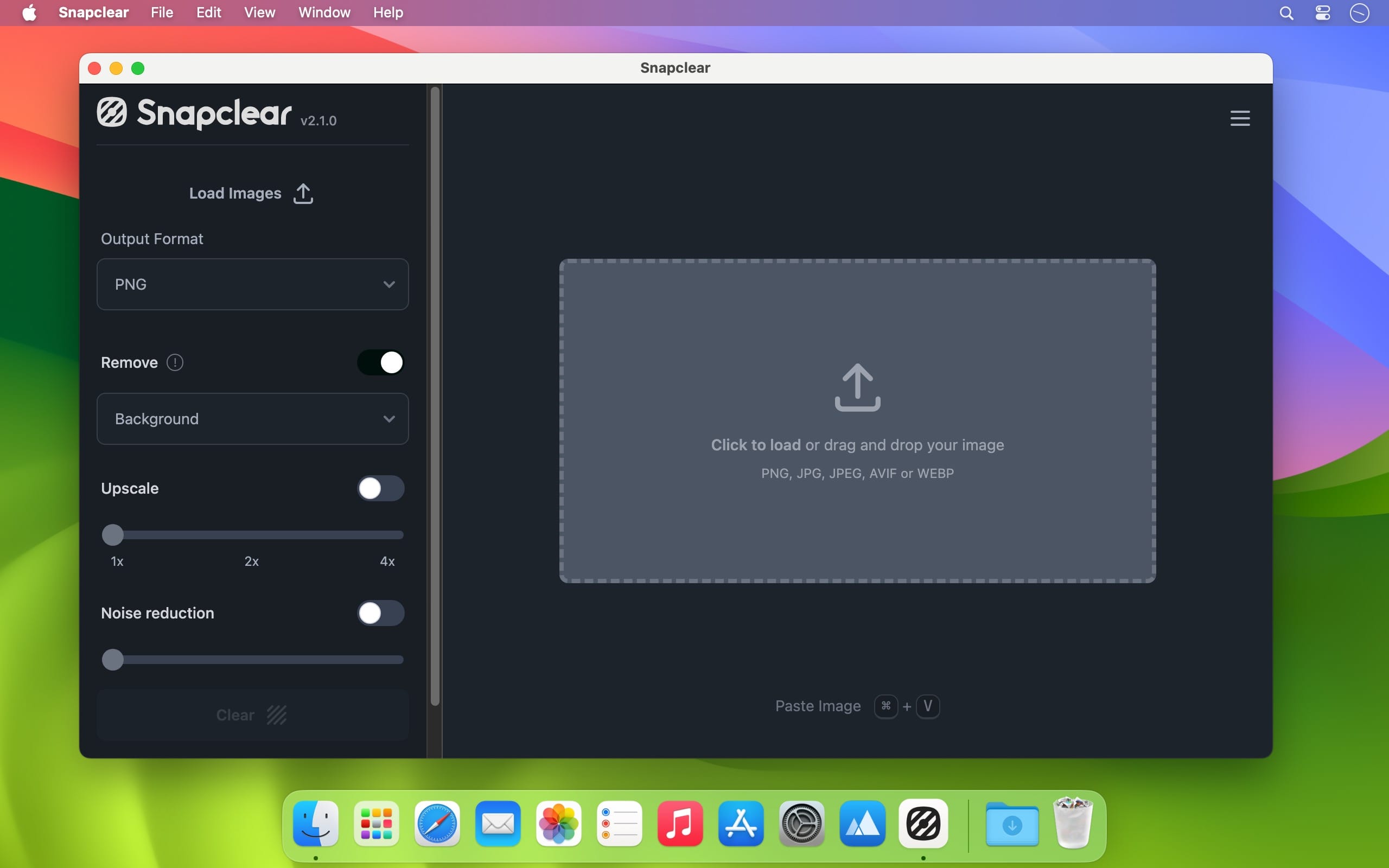Click the Remove info icon

pyautogui.click(x=175, y=362)
